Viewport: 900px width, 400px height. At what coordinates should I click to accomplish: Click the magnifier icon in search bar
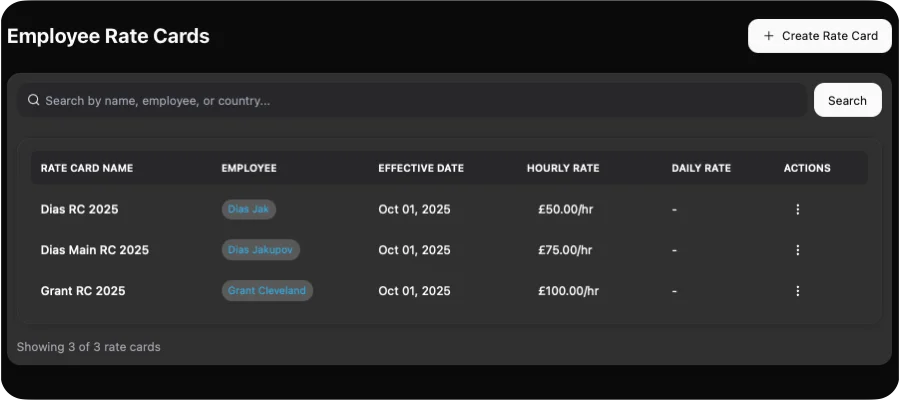click(34, 100)
